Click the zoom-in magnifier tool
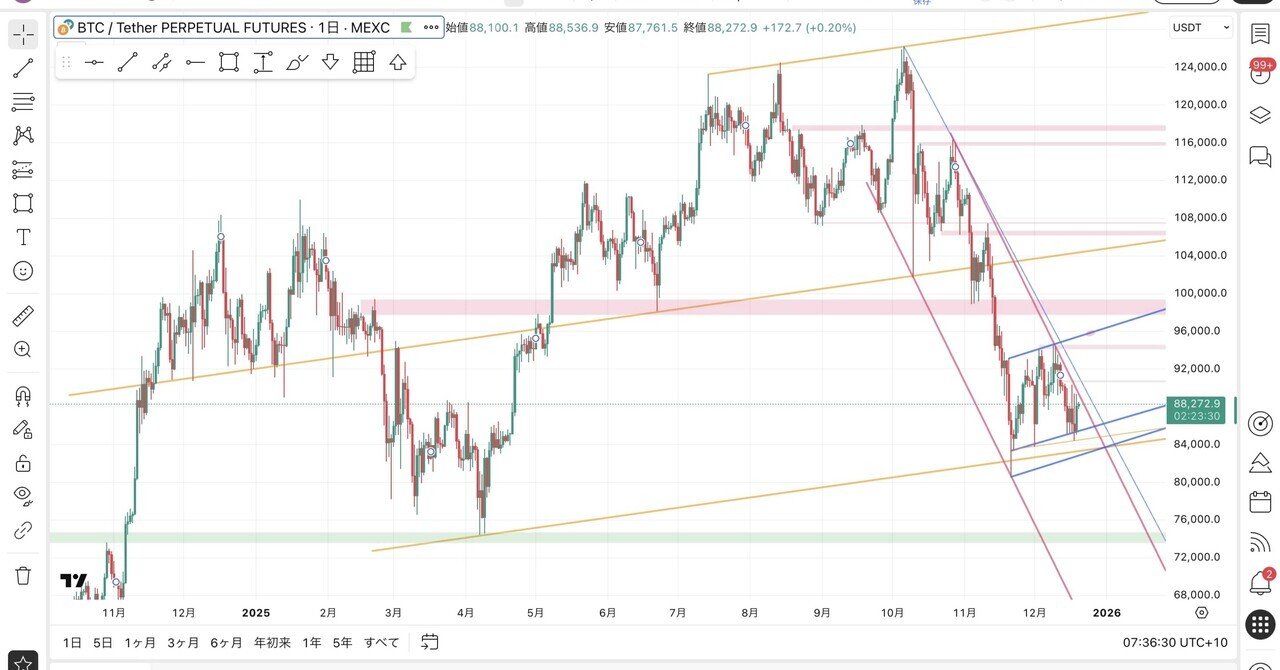Screen dimensions: 1280x670 point(23,349)
